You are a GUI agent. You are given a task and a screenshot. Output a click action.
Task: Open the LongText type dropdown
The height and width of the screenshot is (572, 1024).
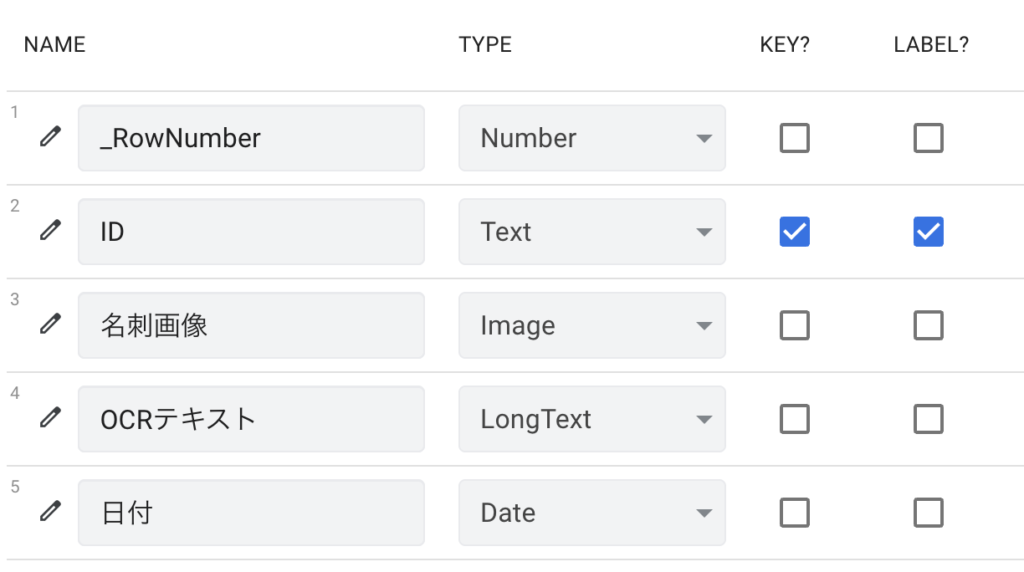coord(592,419)
